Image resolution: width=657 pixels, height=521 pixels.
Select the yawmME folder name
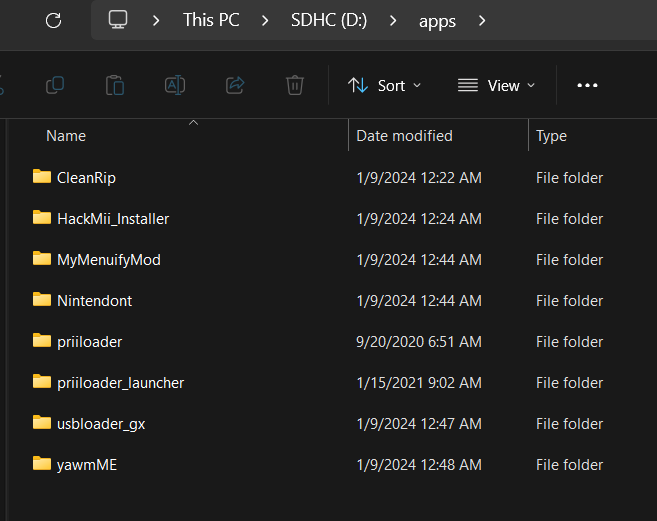tap(87, 465)
